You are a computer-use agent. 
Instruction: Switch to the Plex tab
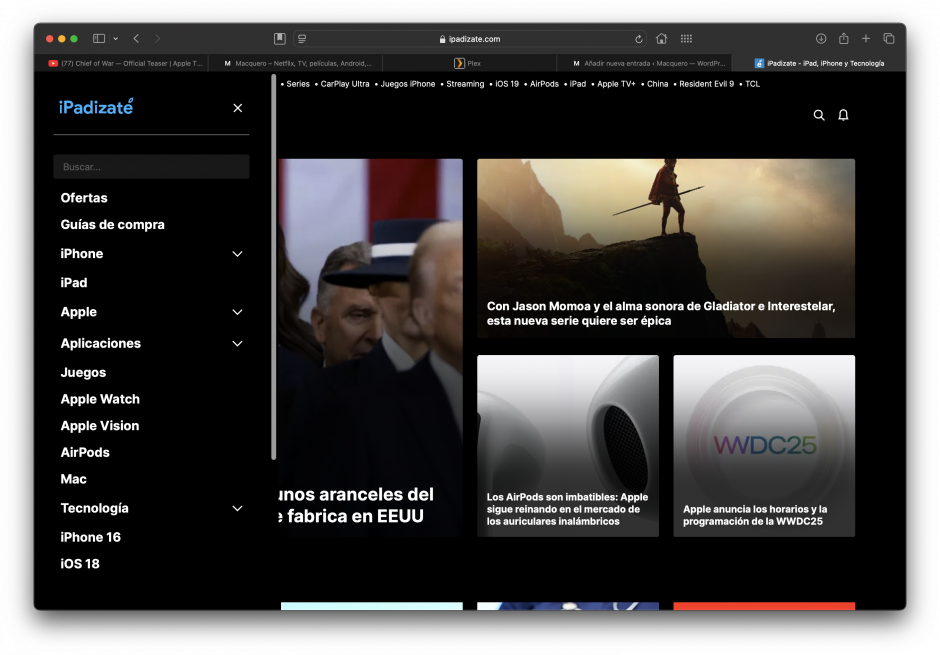coord(469,63)
